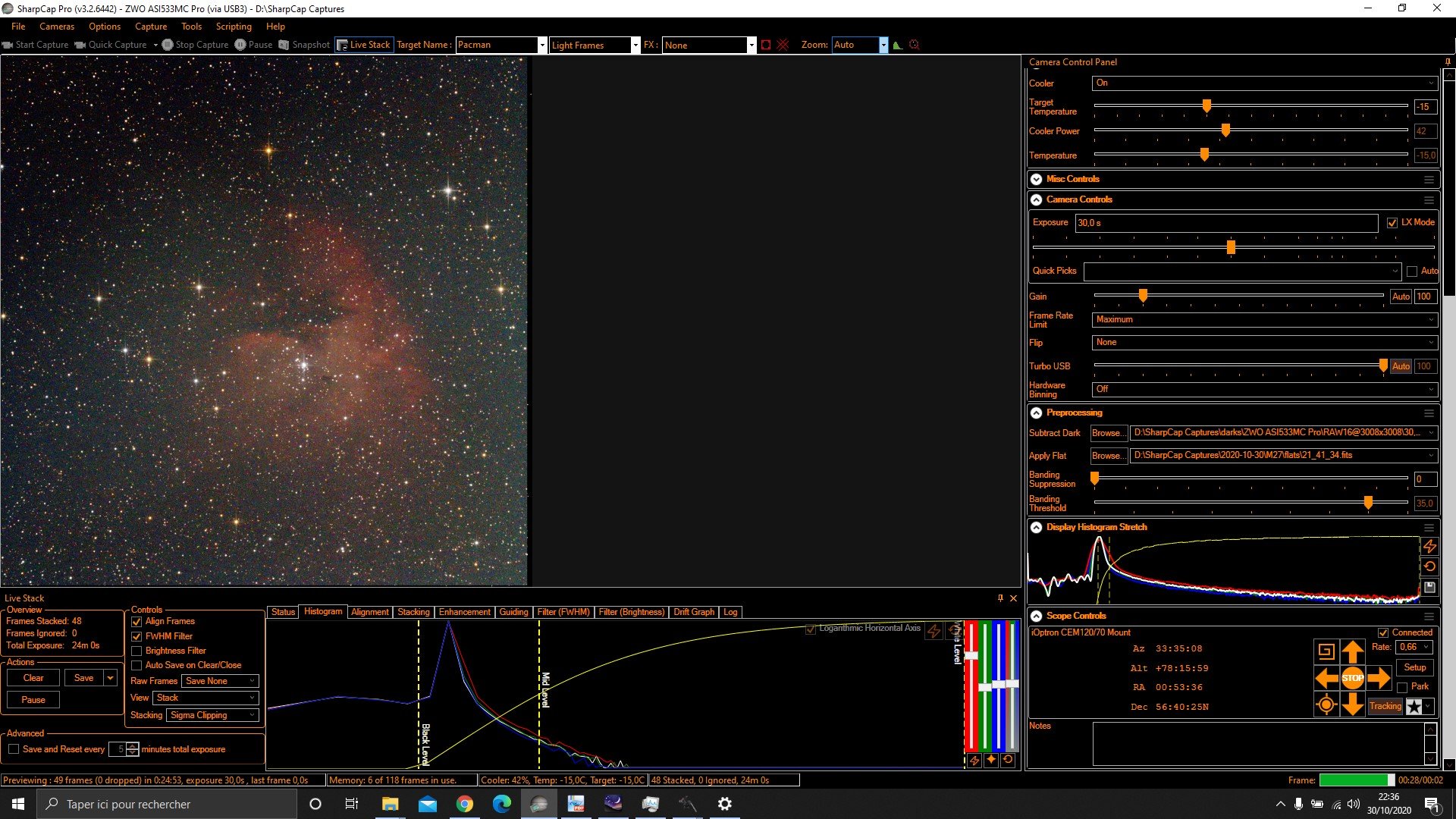This screenshot has width=1456, height=819.
Task: Click the STOP mount movement button
Action: [x=1352, y=678]
